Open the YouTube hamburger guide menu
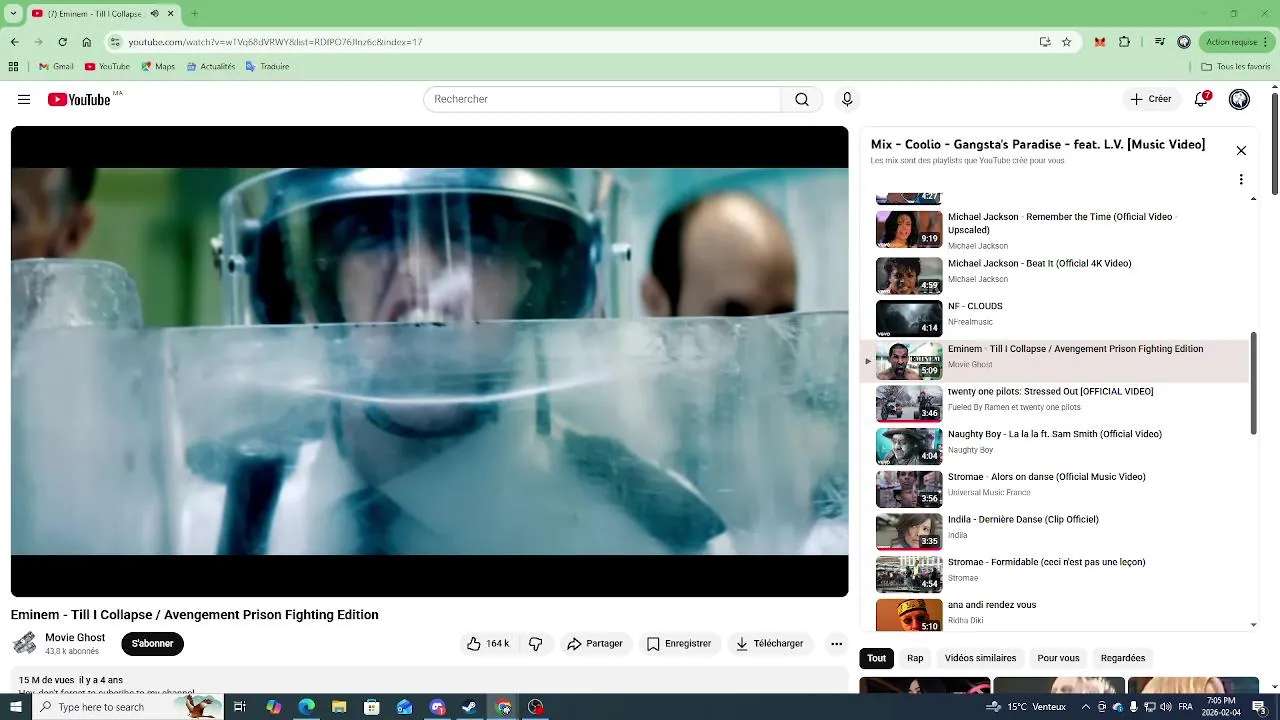Screen dimensions: 1280x720 click(24, 99)
